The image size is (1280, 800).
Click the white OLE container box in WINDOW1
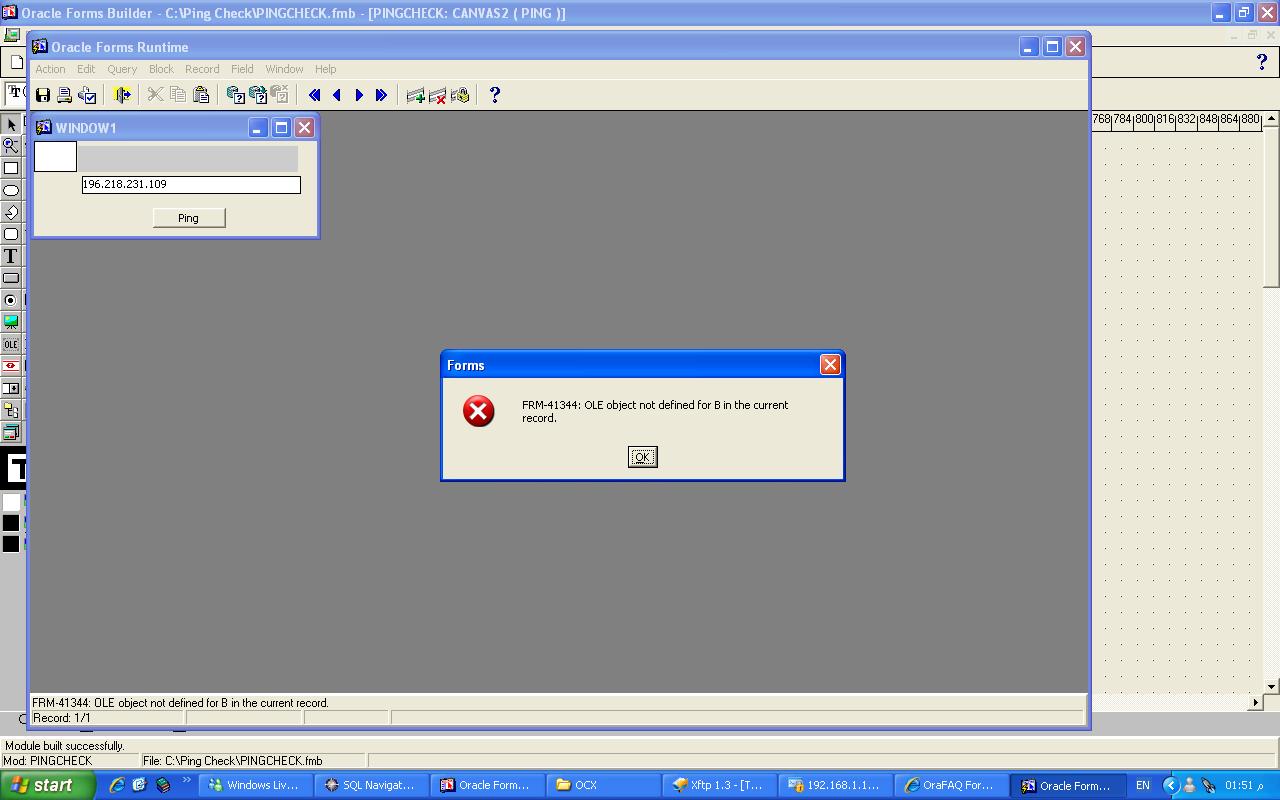[56, 157]
